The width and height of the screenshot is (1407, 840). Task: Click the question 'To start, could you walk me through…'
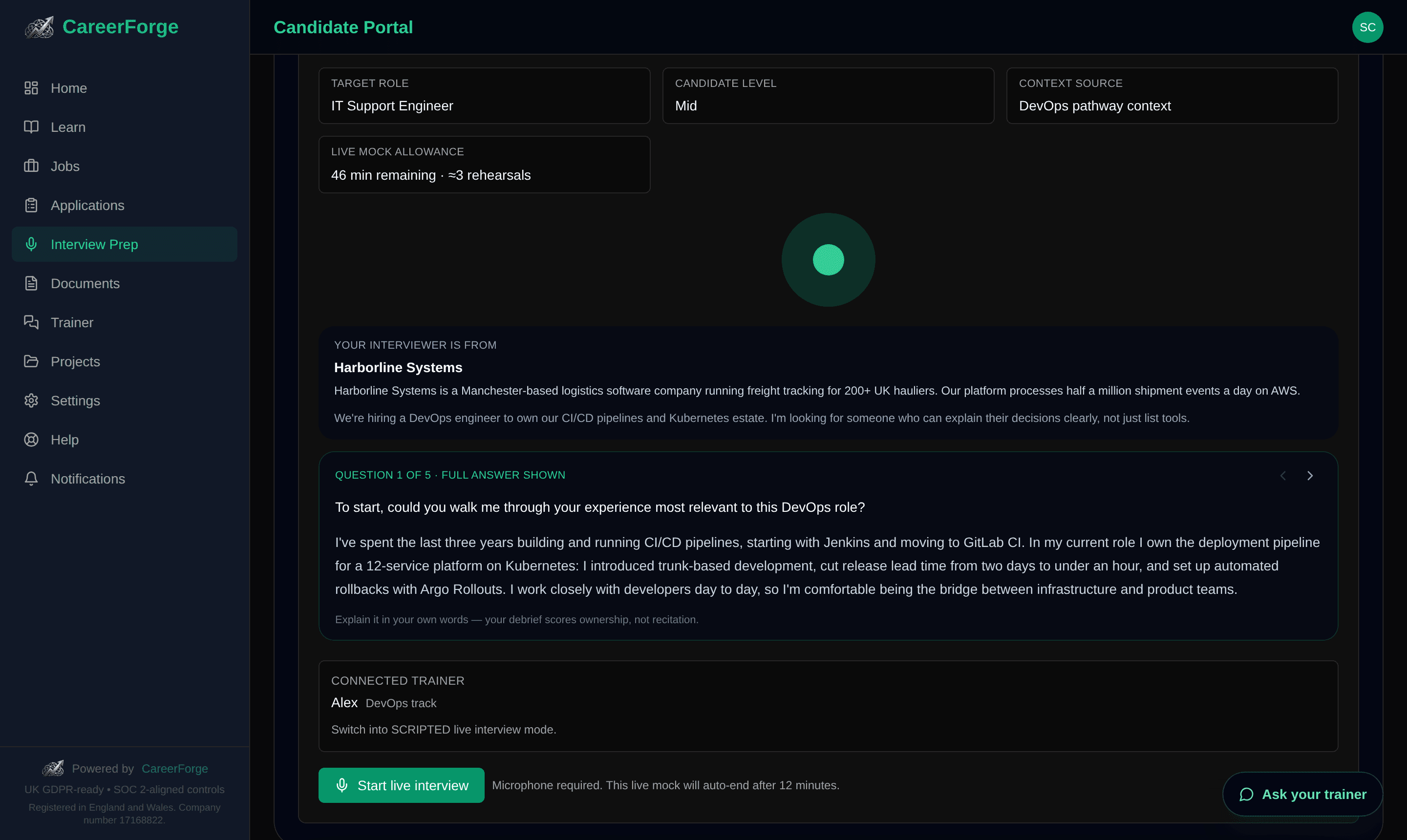tap(600, 507)
